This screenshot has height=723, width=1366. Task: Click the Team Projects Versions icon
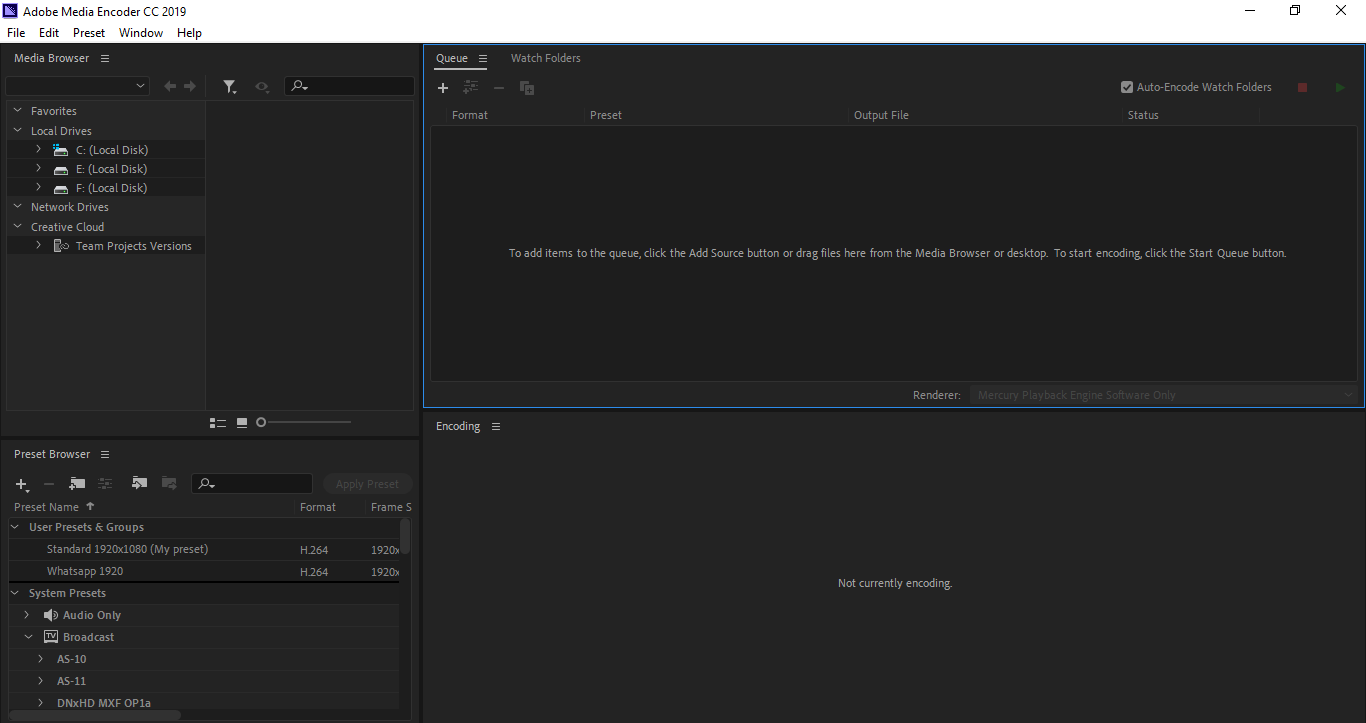click(61, 246)
